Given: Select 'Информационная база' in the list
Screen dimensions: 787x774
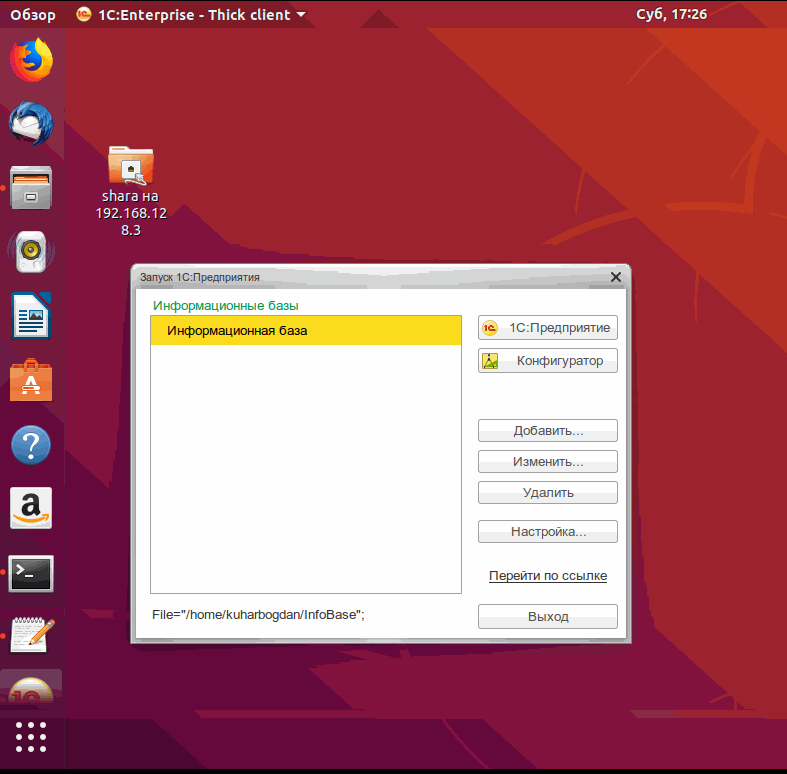Looking at the screenshot, I should 305,331.
